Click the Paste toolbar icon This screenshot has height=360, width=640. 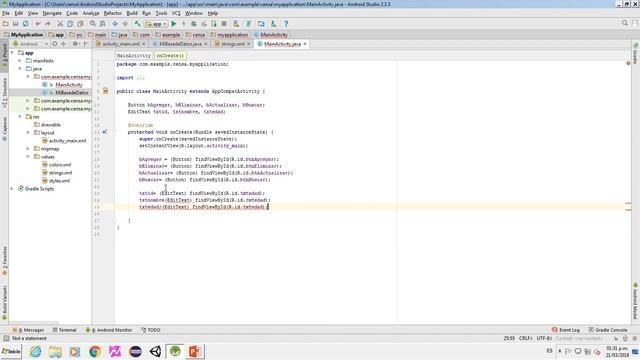[x=80, y=24]
